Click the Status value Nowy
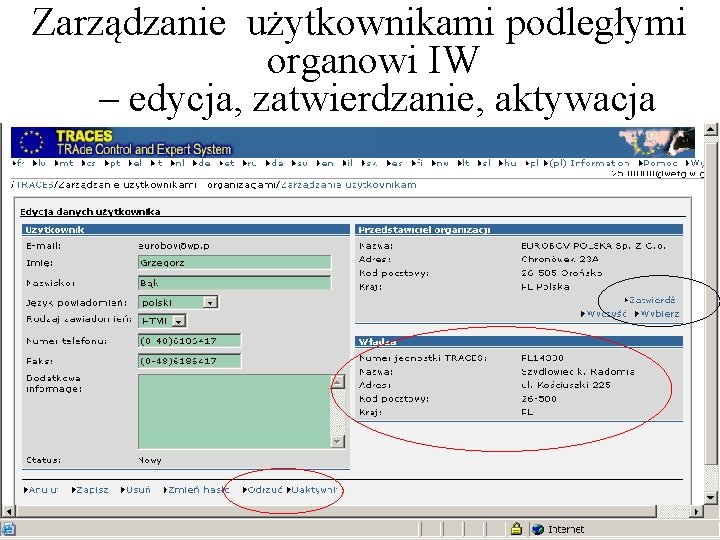Screen dimensions: 720x540 coord(150,460)
